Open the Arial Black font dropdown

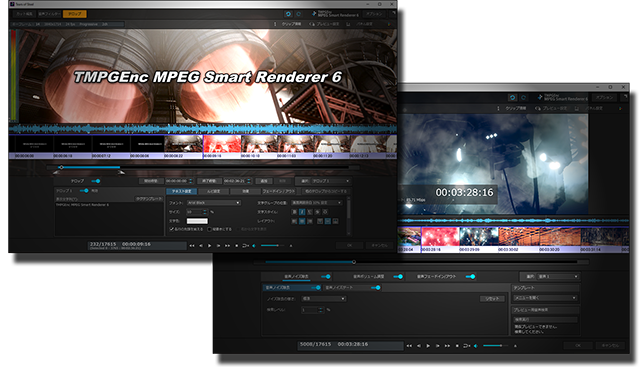[x=213, y=203]
